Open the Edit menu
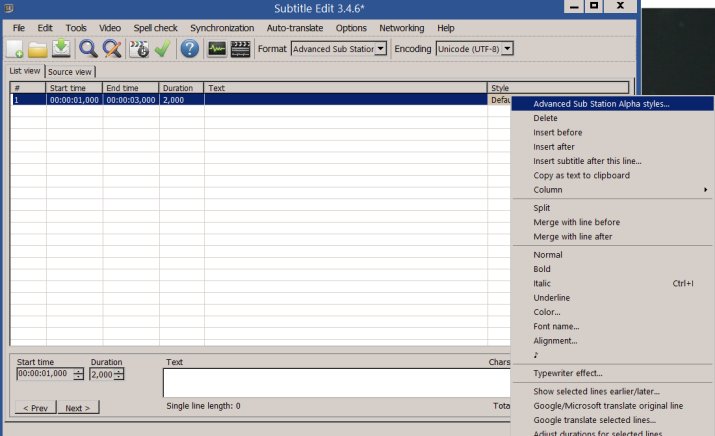Viewport: 715px width, 436px height. coord(45,28)
